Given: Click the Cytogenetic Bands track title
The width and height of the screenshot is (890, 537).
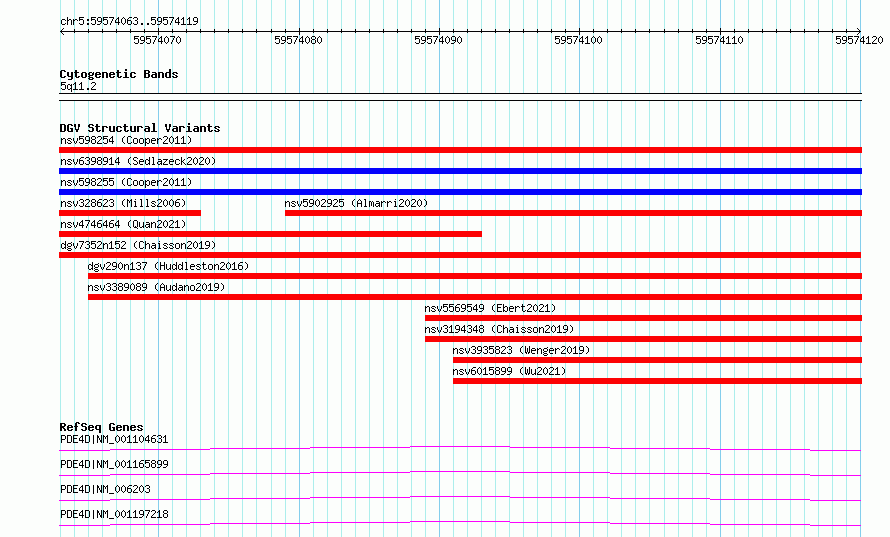Looking at the screenshot, I should (119, 74).
